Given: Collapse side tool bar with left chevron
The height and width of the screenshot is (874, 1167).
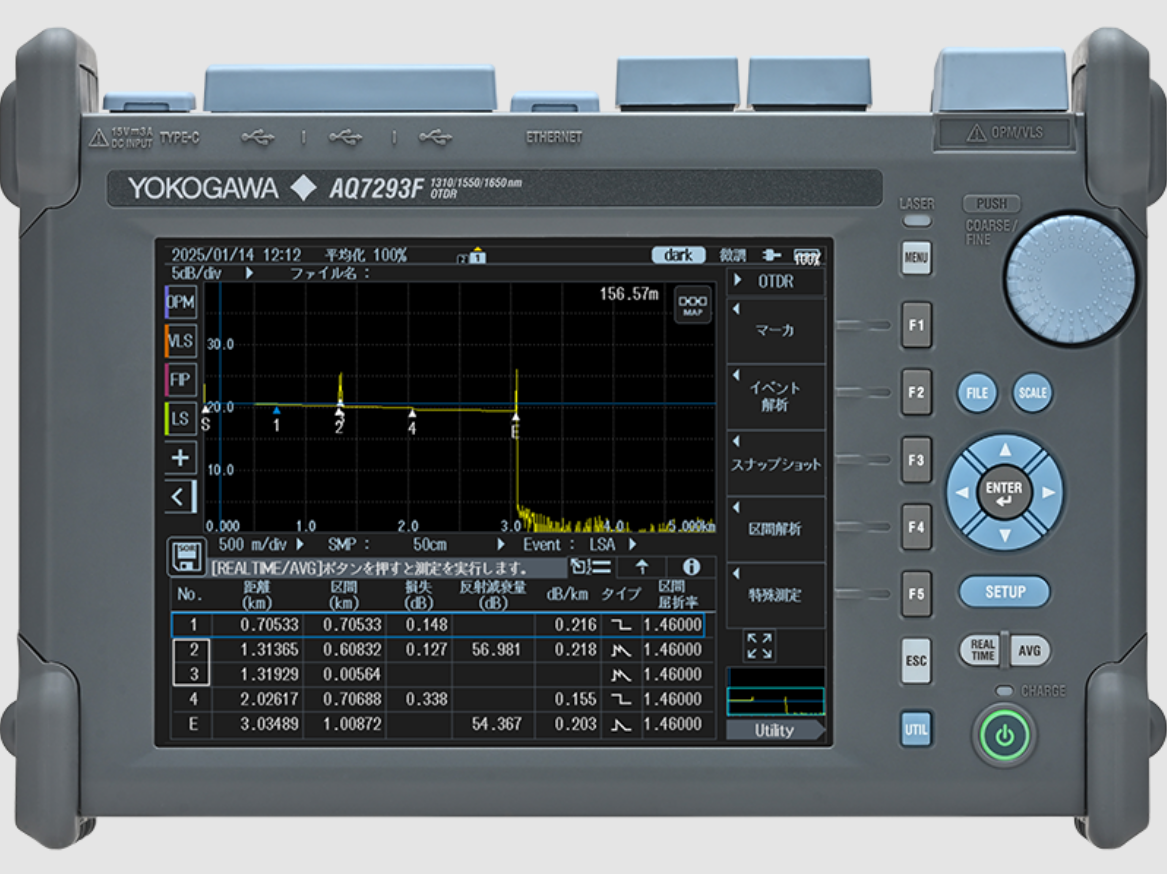Looking at the screenshot, I should point(181,497).
